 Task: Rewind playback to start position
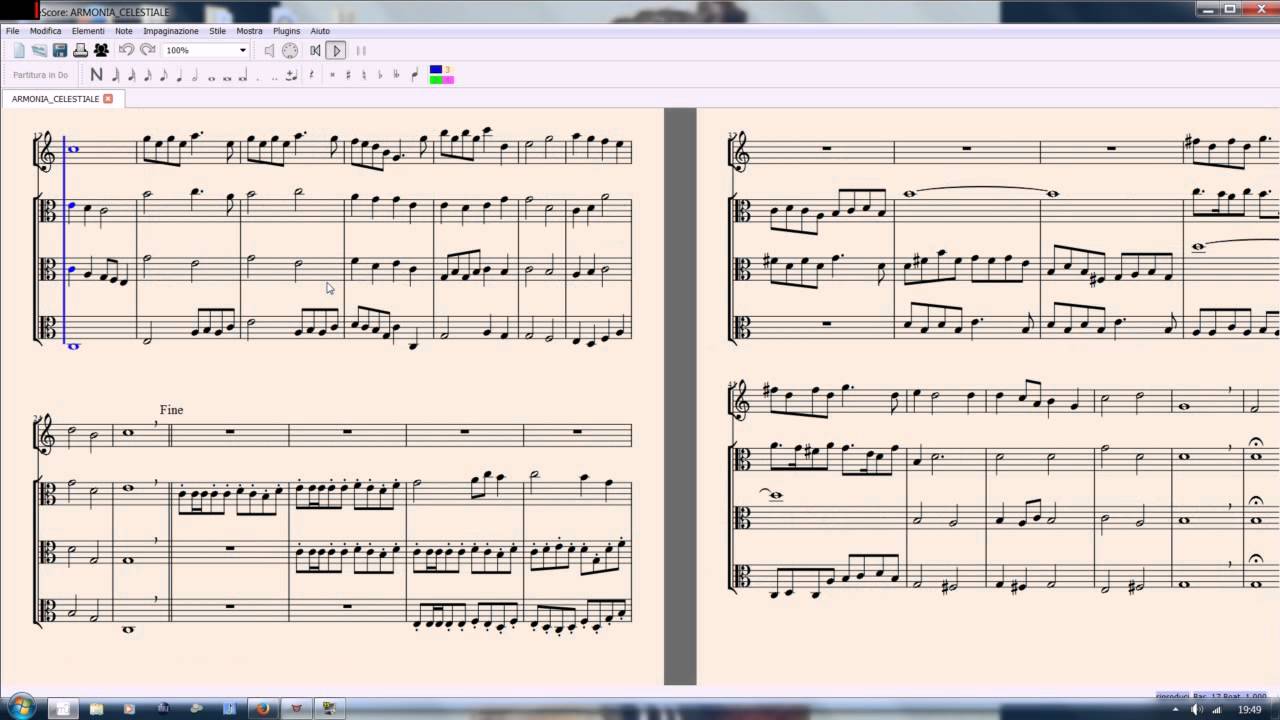click(315, 50)
